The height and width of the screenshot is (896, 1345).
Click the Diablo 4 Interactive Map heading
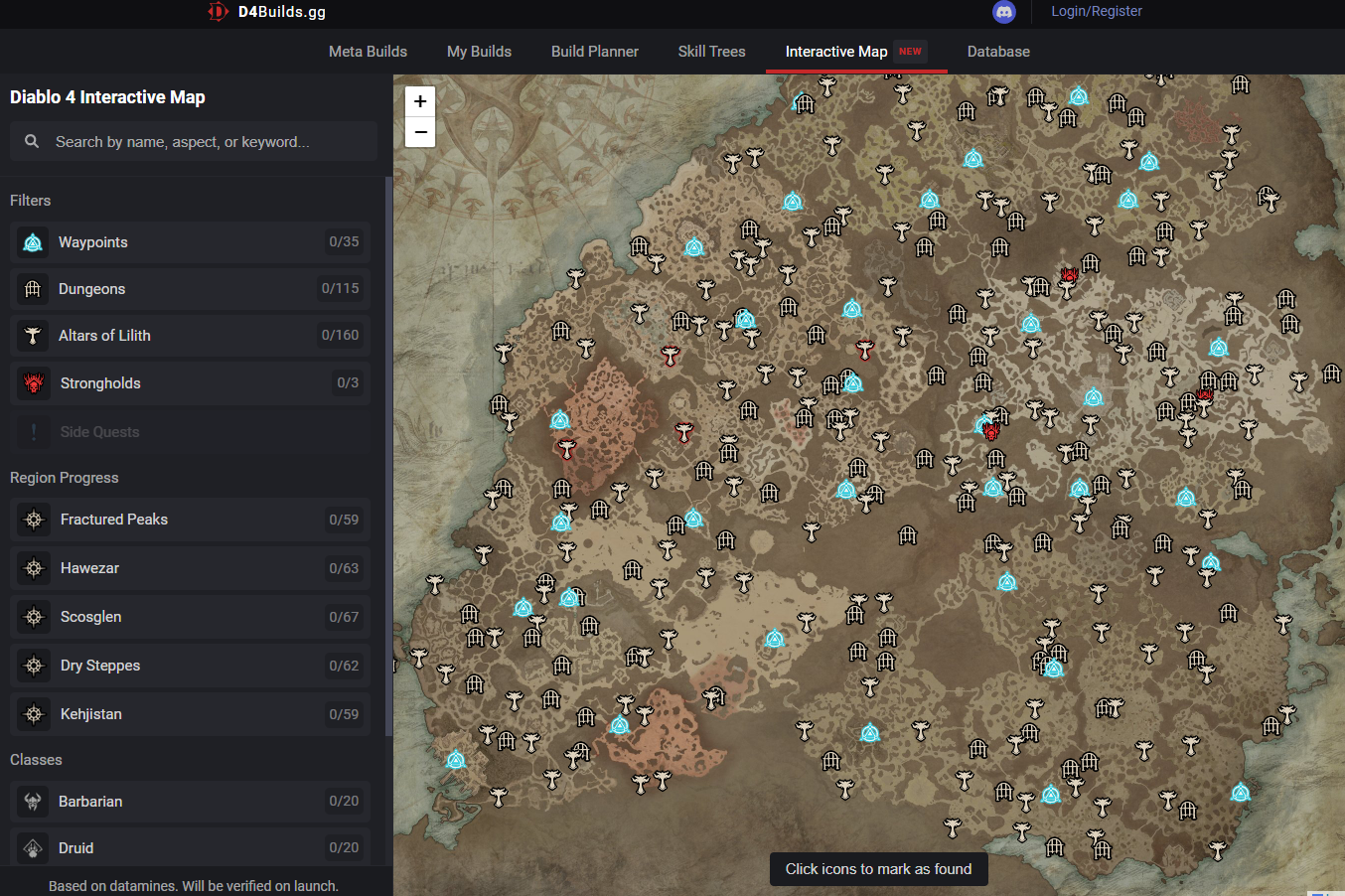pyautogui.click(x=107, y=97)
